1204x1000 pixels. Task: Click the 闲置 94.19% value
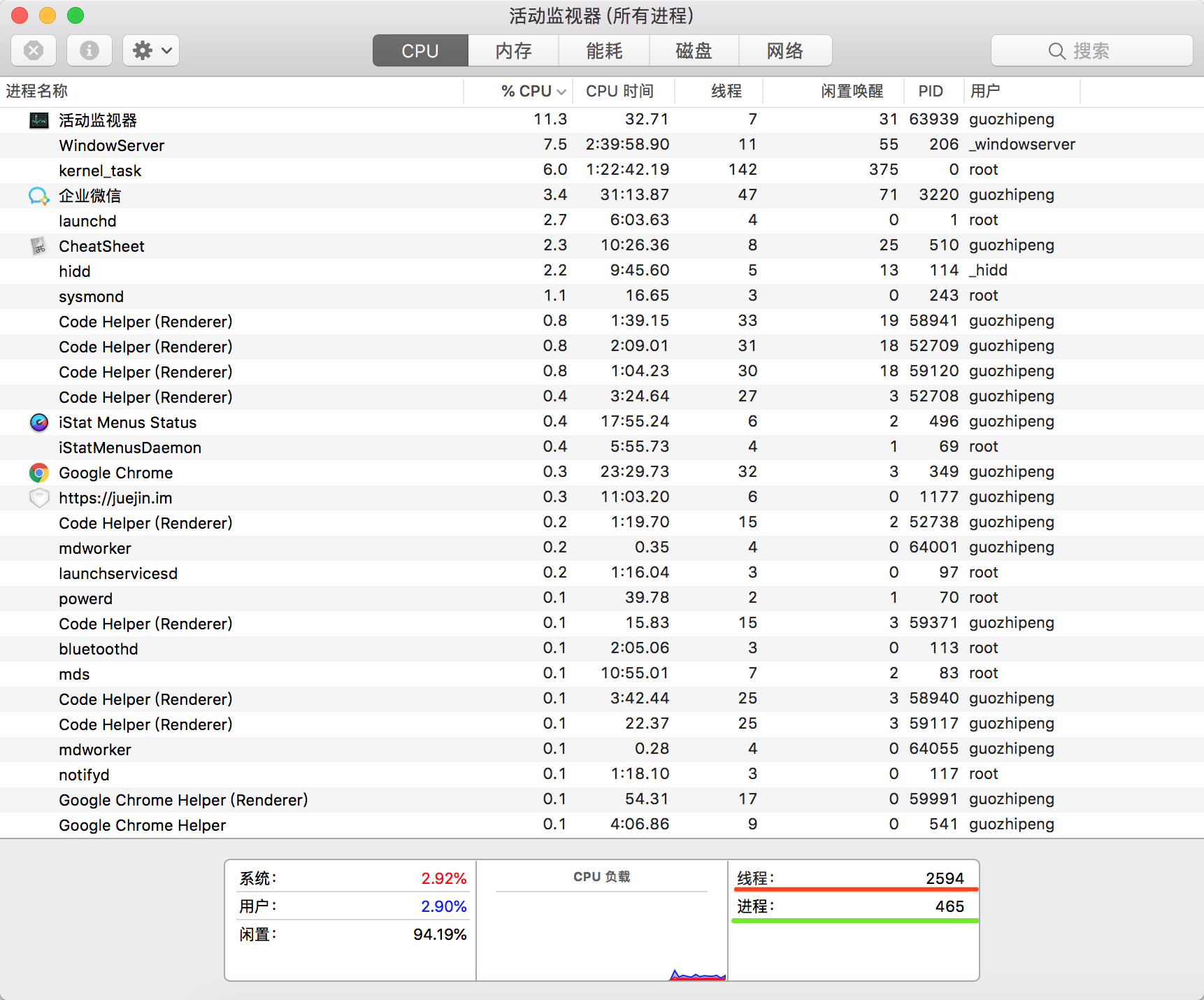[x=440, y=934]
